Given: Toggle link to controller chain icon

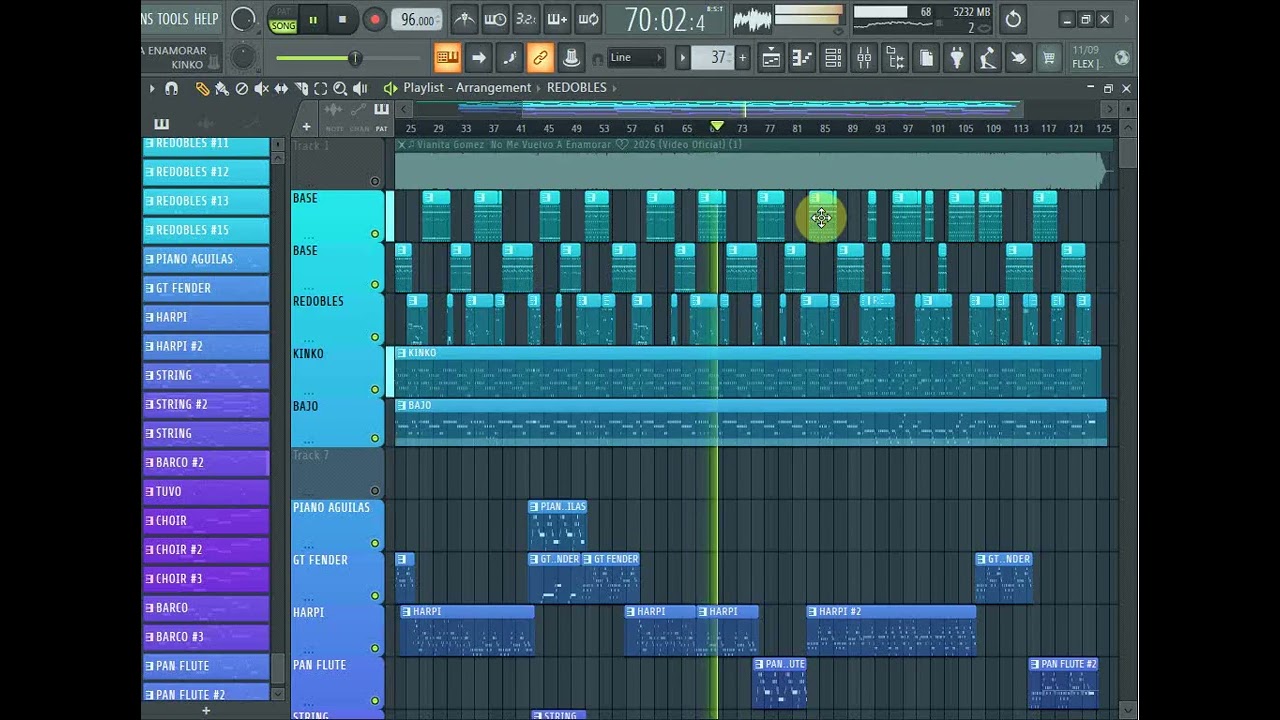Looking at the screenshot, I should pyautogui.click(x=540, y=58).
